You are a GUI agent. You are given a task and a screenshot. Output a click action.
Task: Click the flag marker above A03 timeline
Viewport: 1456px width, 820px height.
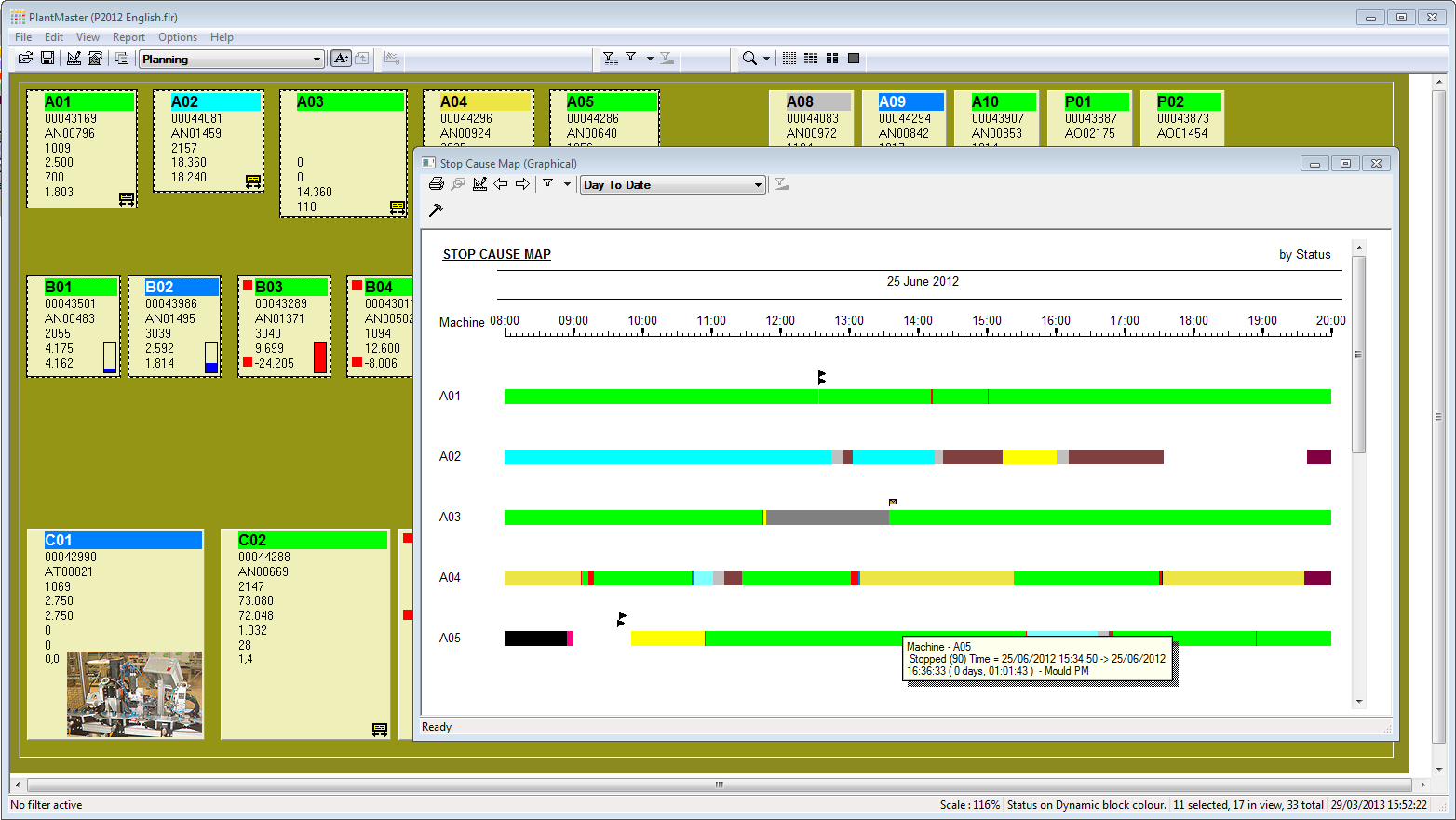coord(893,503)
